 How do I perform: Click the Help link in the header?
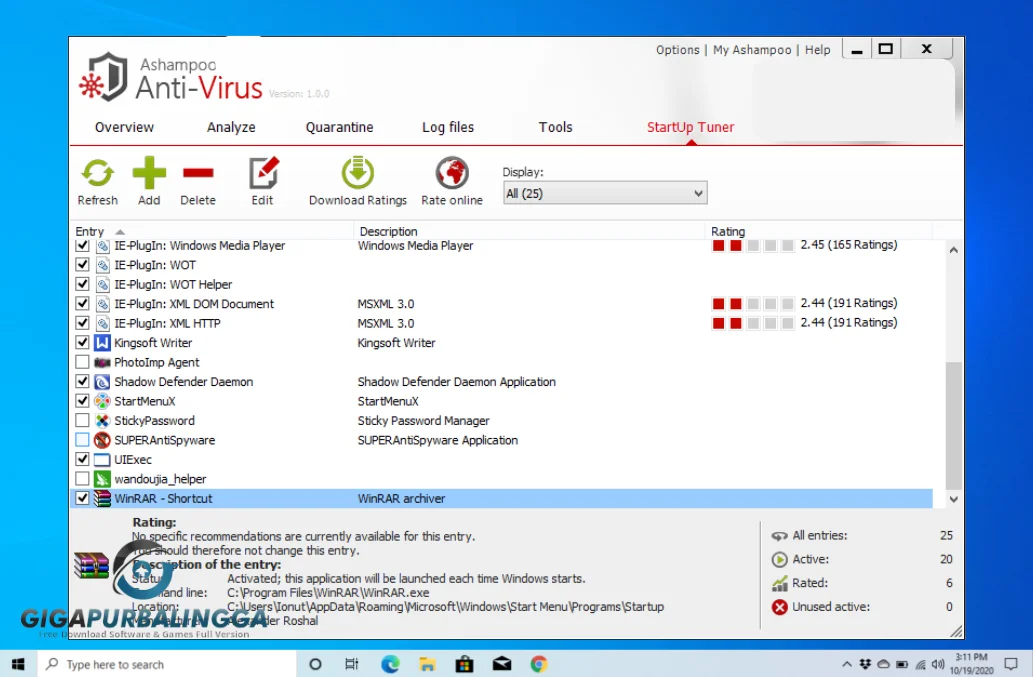[817, 49]
